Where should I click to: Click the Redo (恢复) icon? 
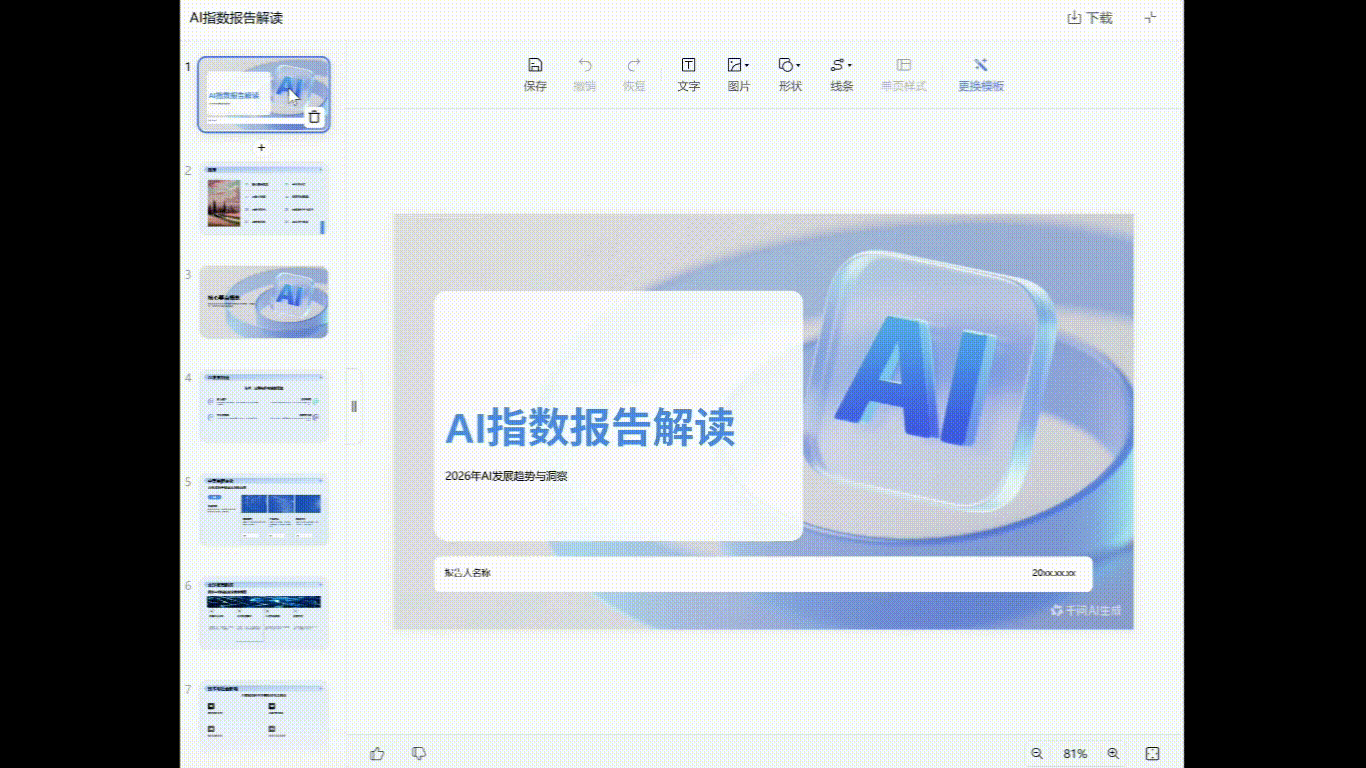point(634,66)
